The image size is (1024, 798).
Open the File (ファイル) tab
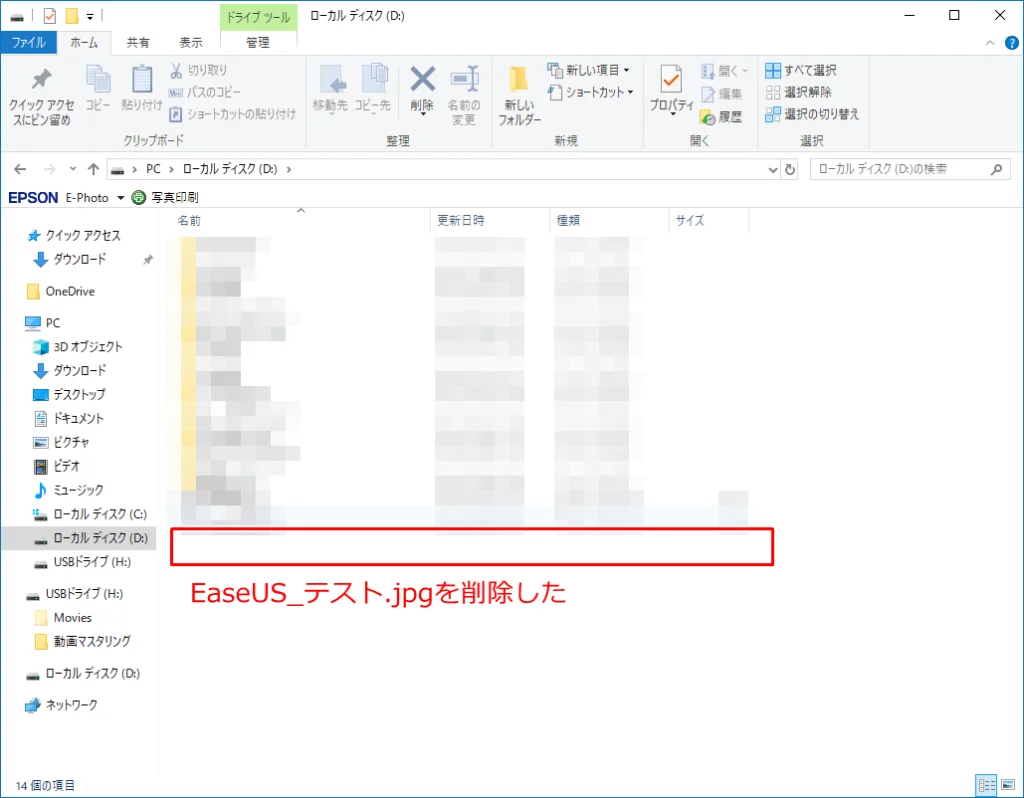[28, 43]
